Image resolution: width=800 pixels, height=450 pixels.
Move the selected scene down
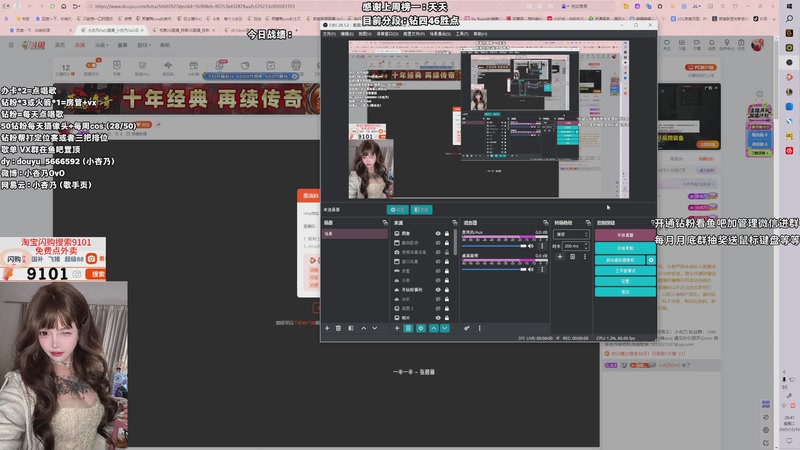pos(375,328)
